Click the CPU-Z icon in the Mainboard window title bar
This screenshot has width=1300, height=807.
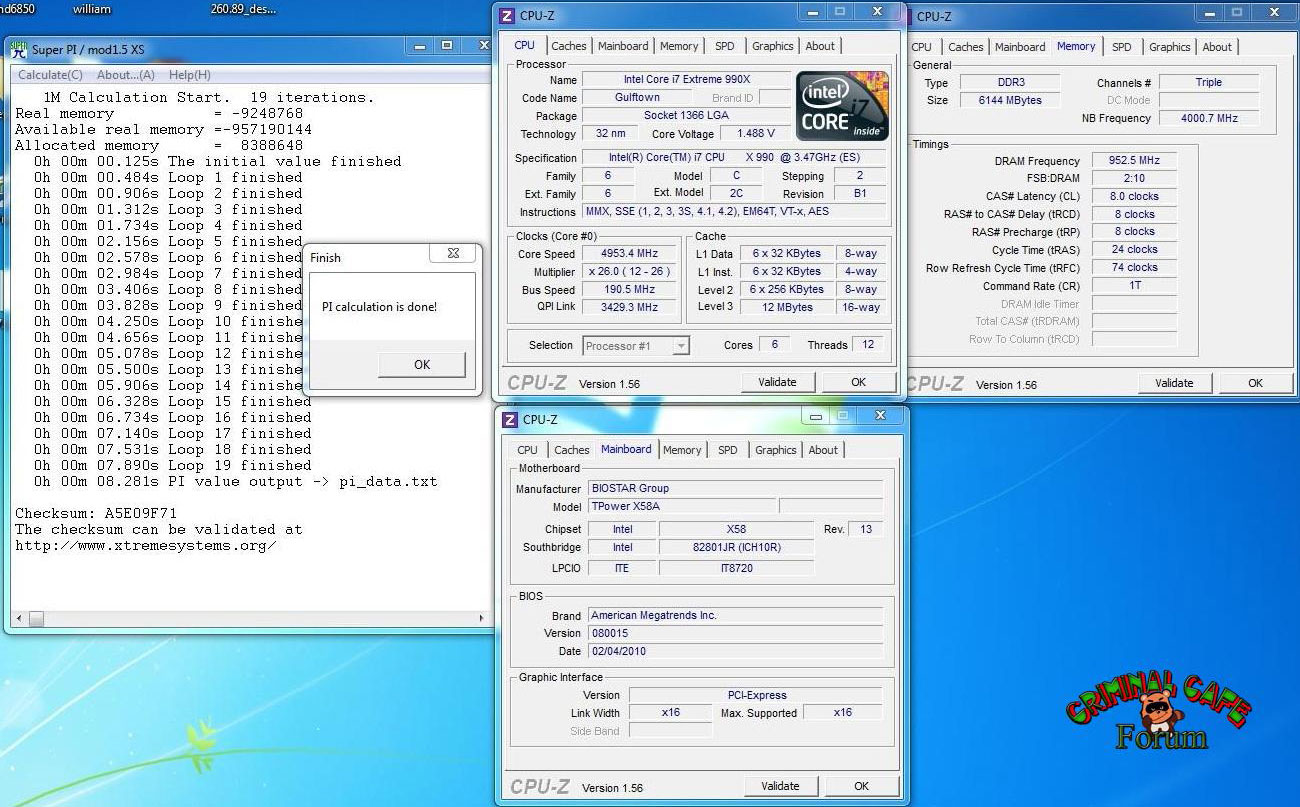coord(509,419)
